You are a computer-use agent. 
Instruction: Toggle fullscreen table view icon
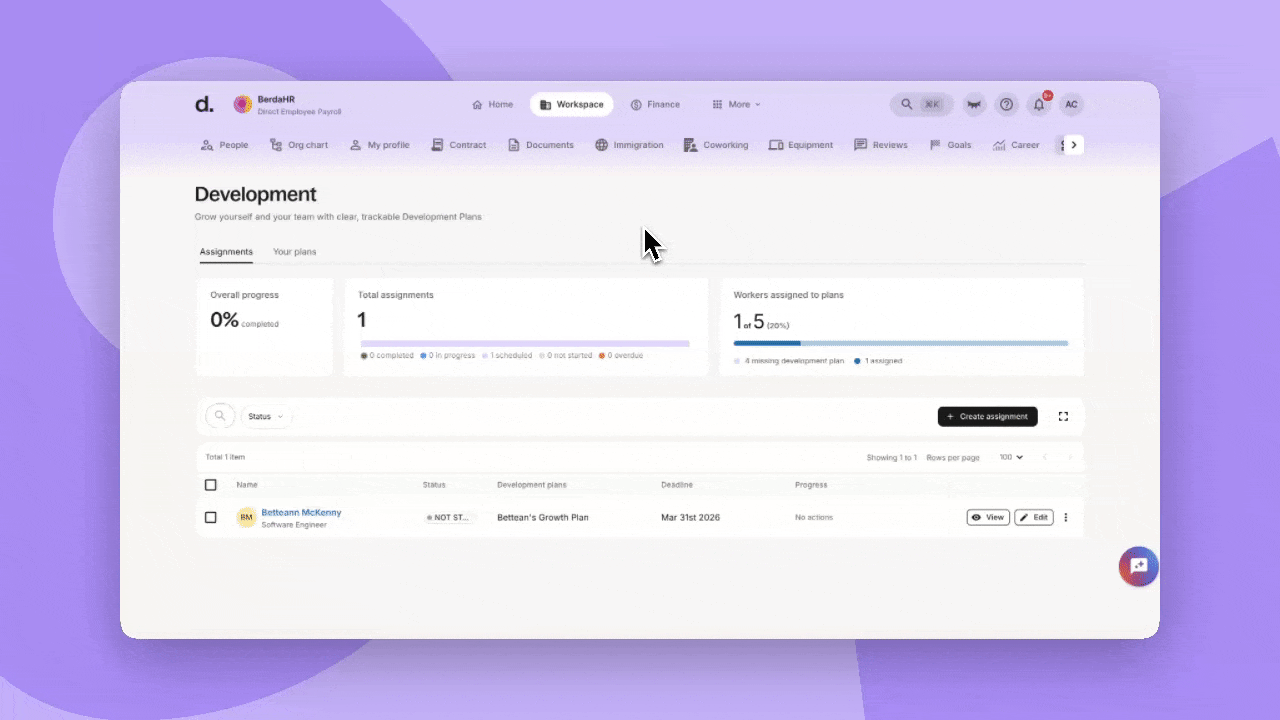pyautogui.click(x=1063, y=416)
